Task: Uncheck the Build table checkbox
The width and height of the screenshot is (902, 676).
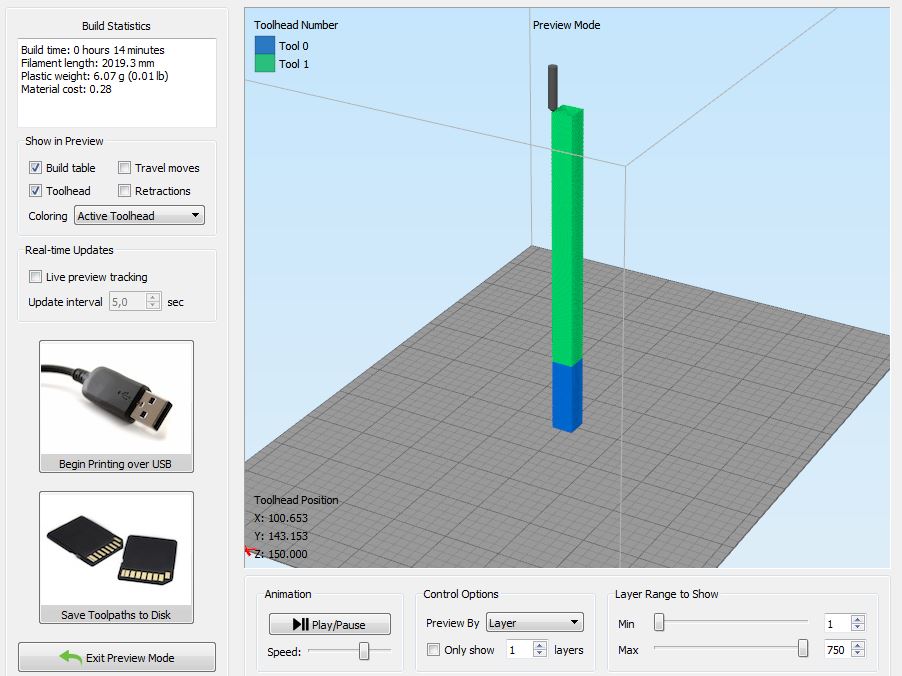Action: (x=36, y=168)
